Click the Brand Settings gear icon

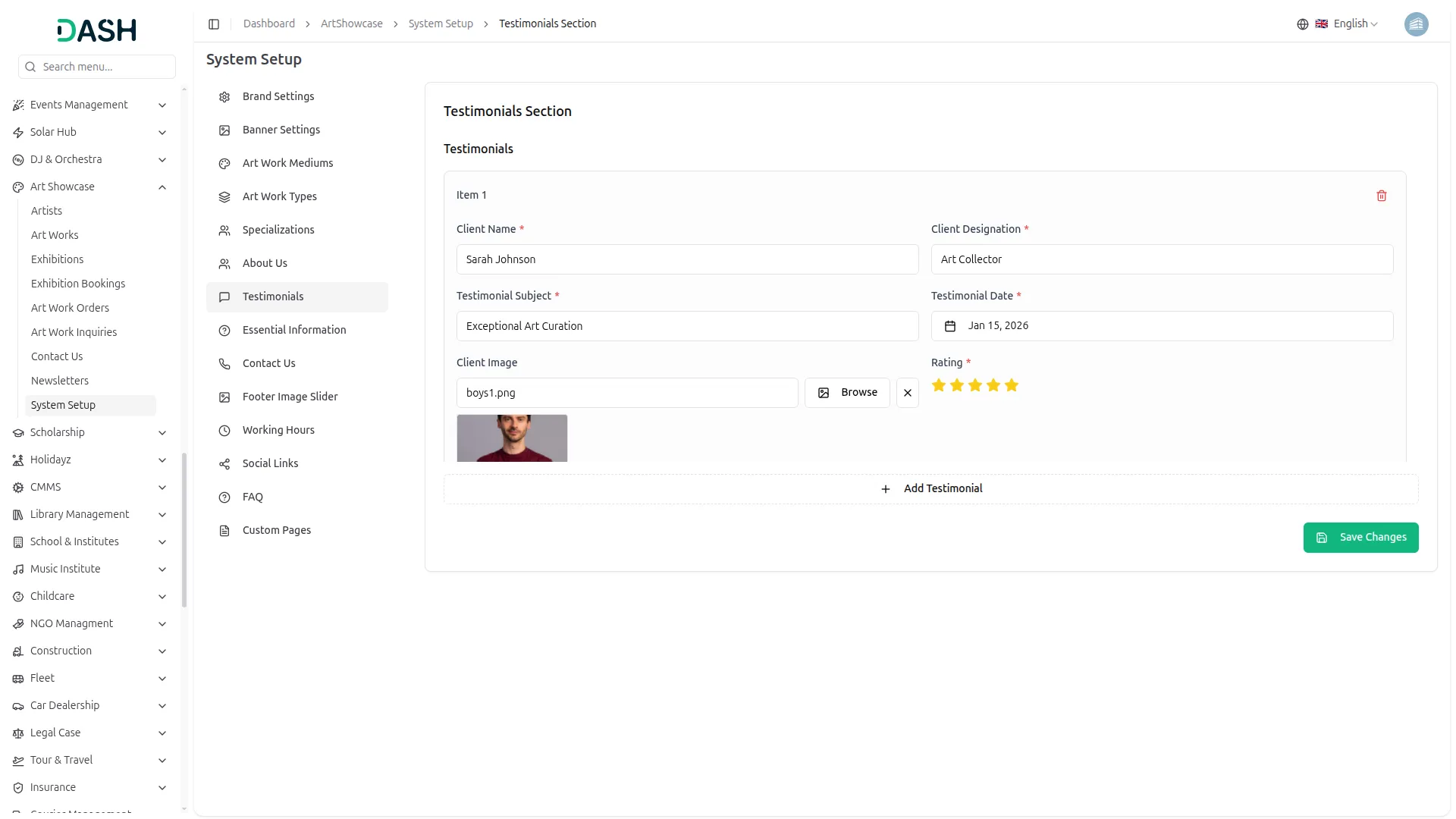coord(224,97)
